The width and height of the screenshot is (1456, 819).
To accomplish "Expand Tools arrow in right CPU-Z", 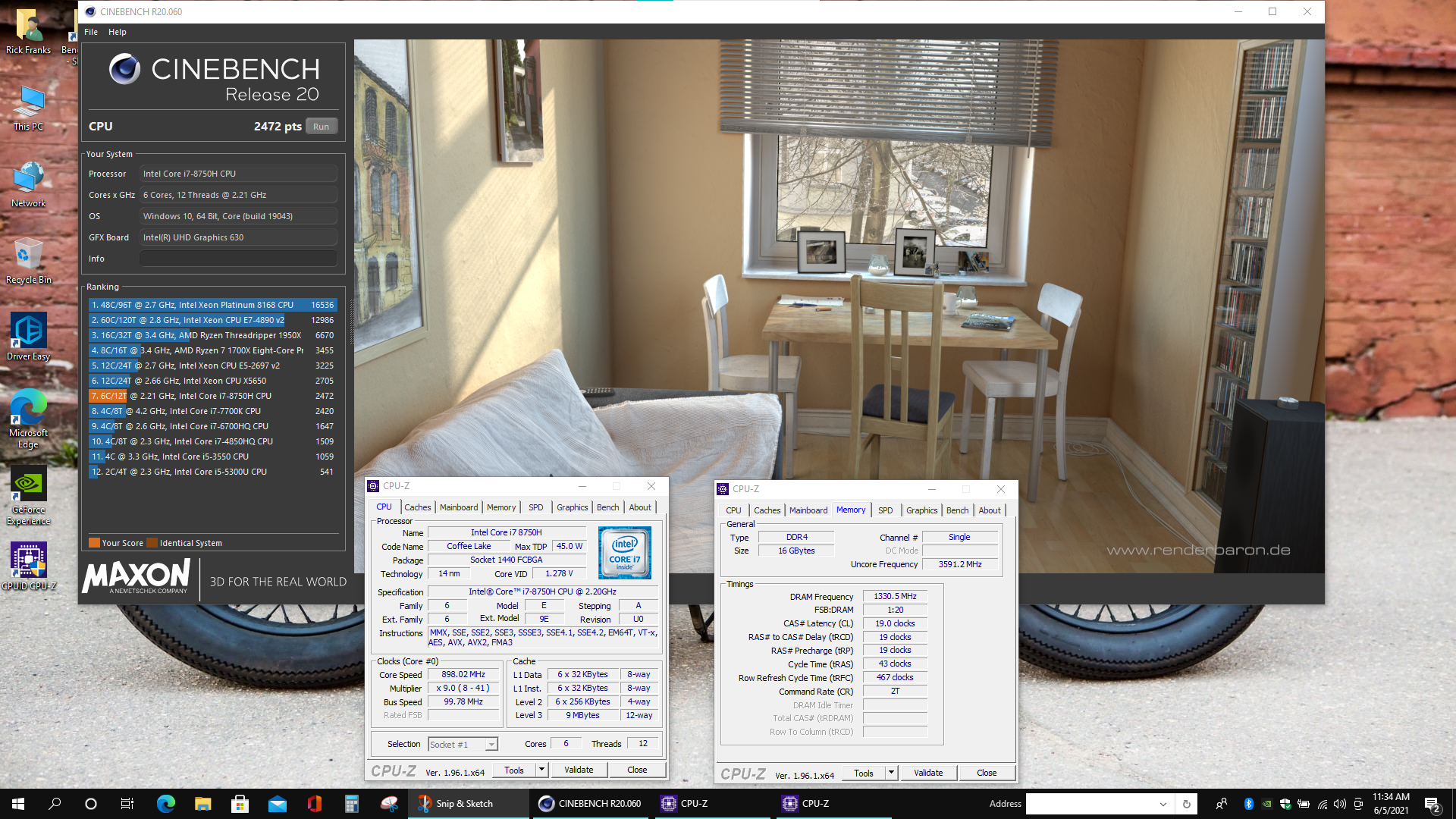I will (x=891, y=773).
